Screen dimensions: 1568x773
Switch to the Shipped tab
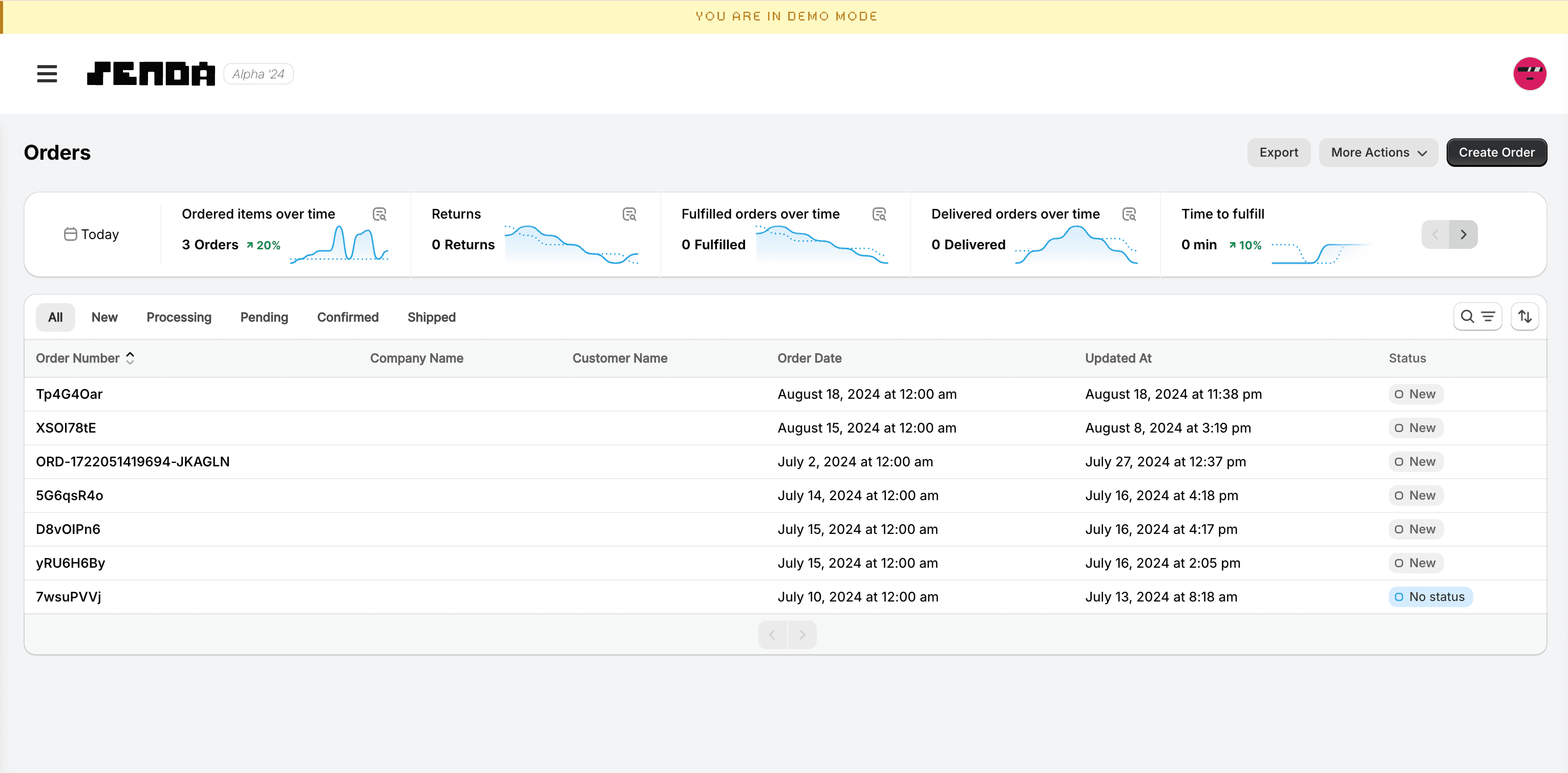[432, 317]
